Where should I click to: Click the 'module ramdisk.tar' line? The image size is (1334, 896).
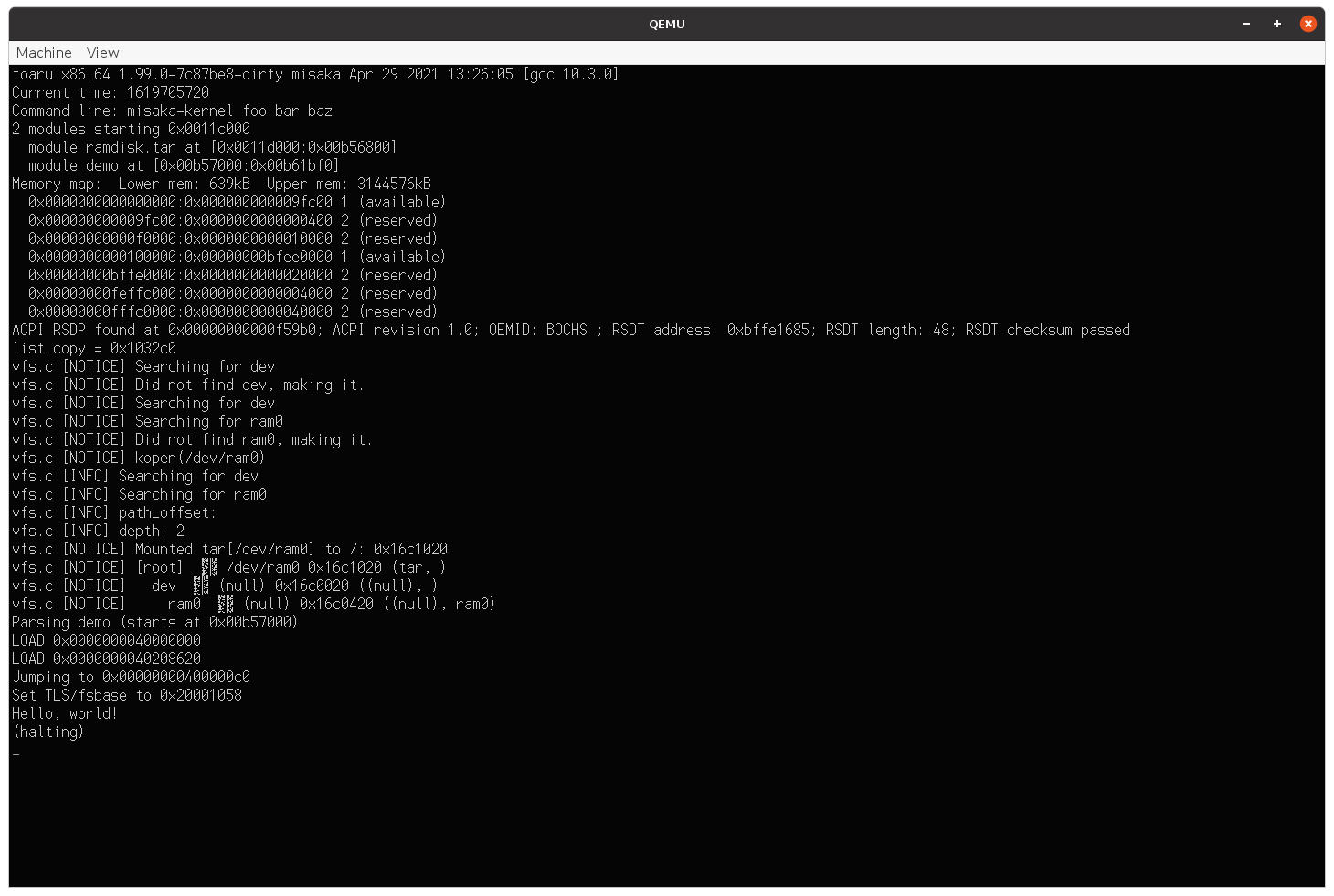coord(212,147)
